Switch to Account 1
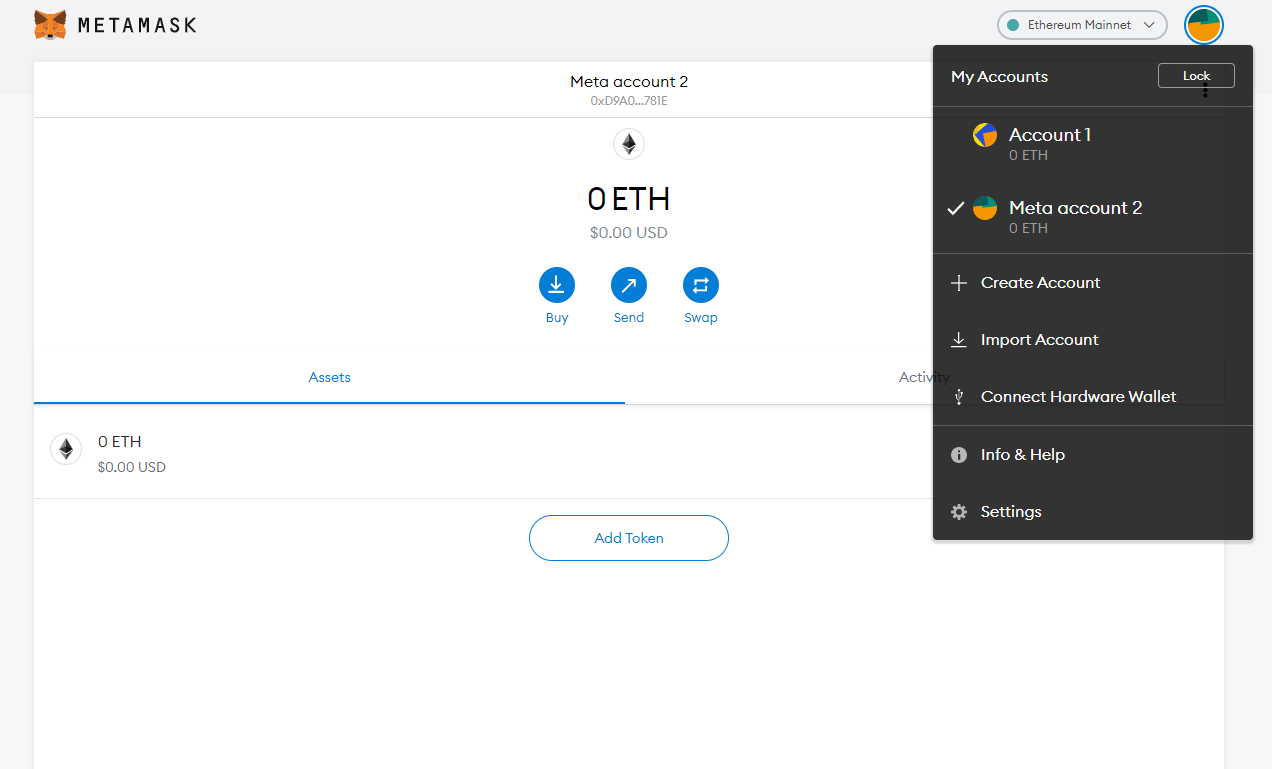The width and height of the screenshot is (1272, 769). [1093, 143]
